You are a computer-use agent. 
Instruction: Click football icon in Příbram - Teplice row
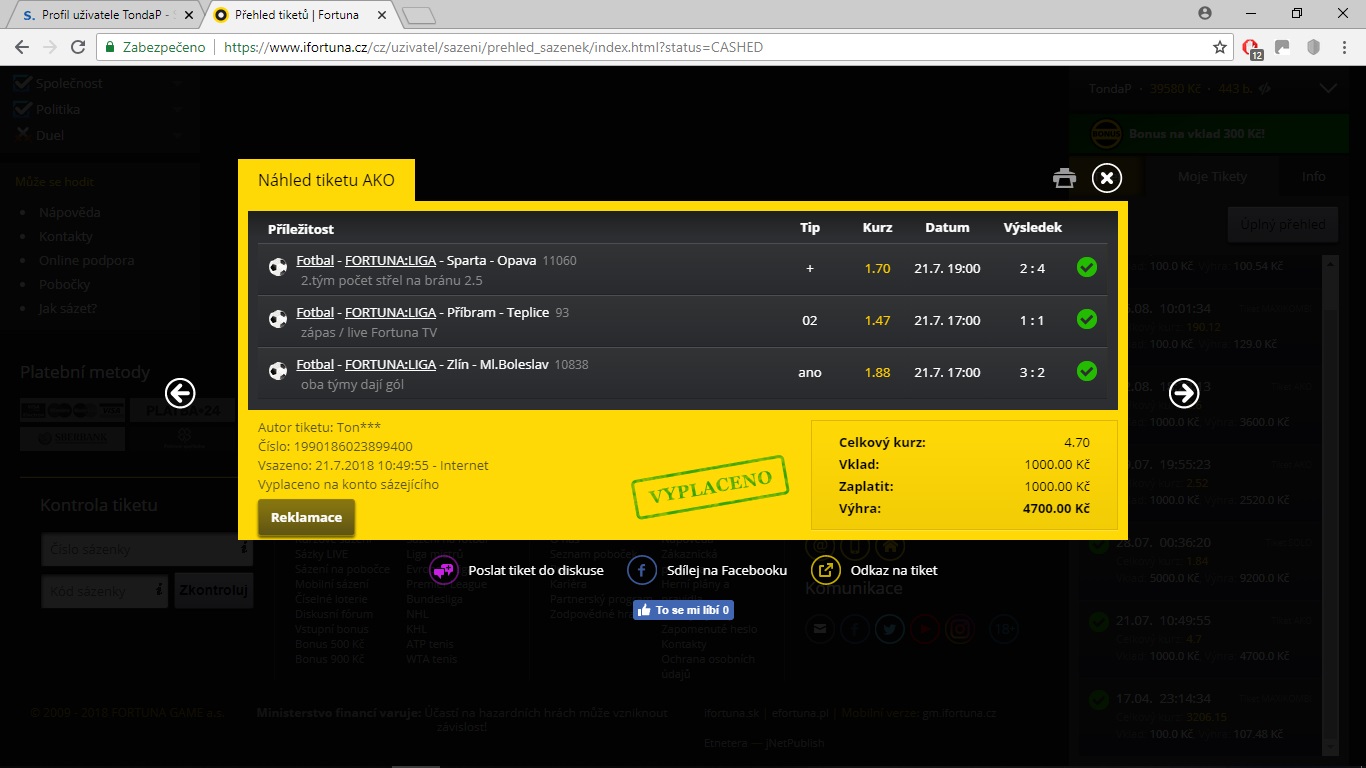pyautogui.click(x=278, y=319)
